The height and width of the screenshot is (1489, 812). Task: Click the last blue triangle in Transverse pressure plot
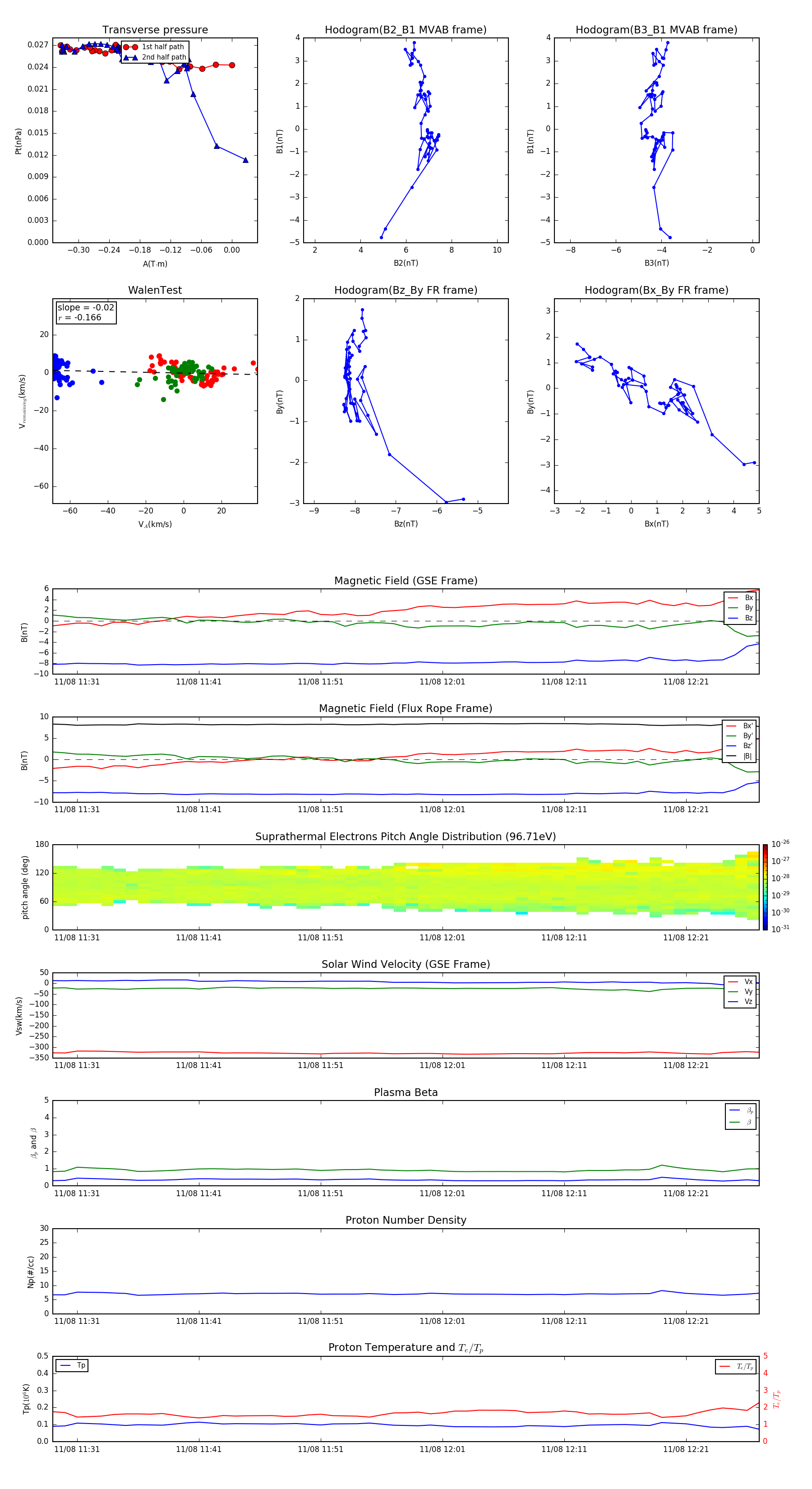coord(245,160)
